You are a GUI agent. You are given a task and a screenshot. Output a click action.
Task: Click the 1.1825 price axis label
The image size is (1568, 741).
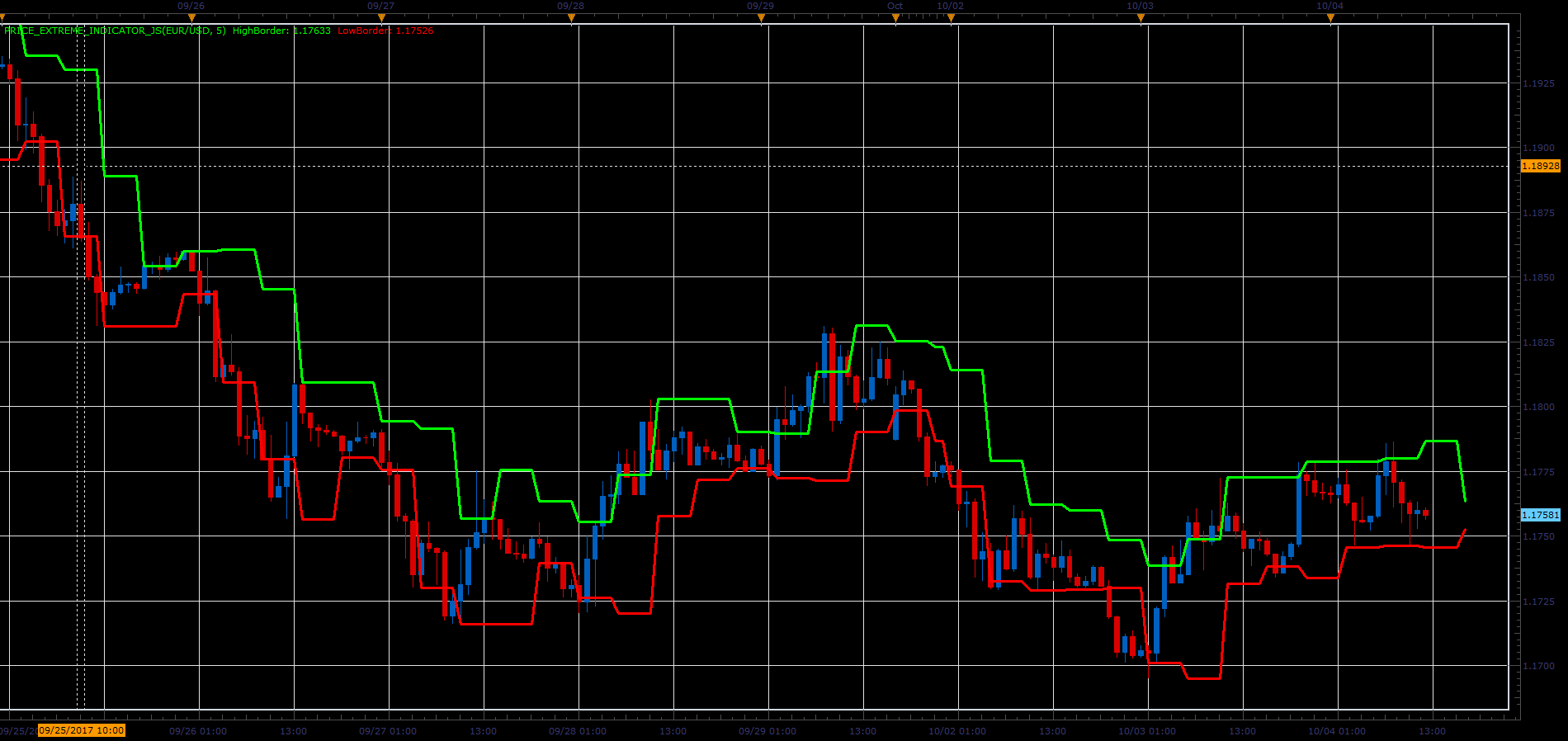(x=1538, y=342)
